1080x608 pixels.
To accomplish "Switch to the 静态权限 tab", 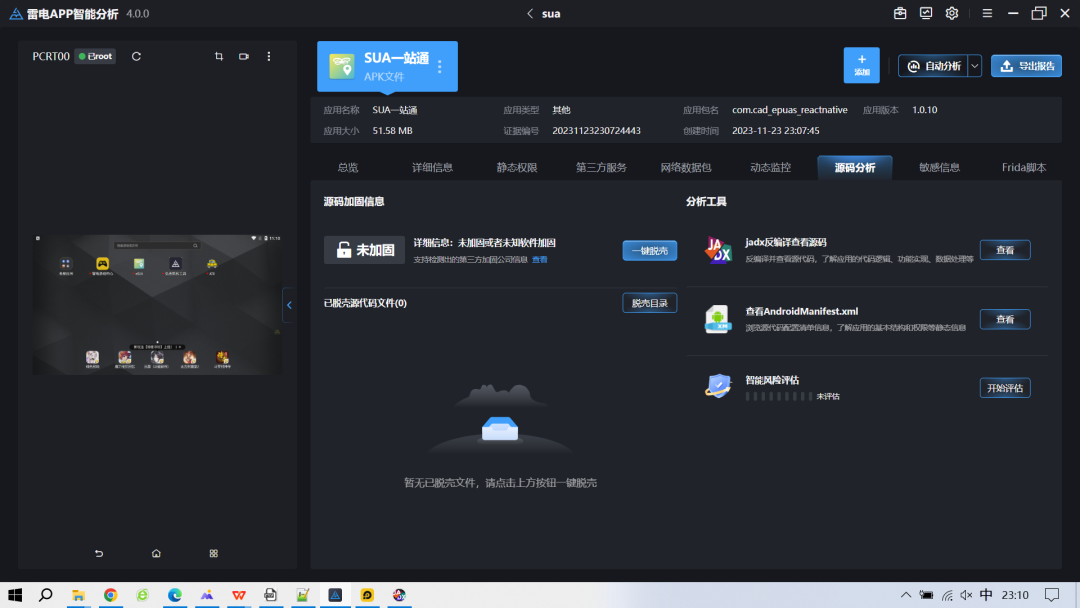I will (x=517, y=167).
